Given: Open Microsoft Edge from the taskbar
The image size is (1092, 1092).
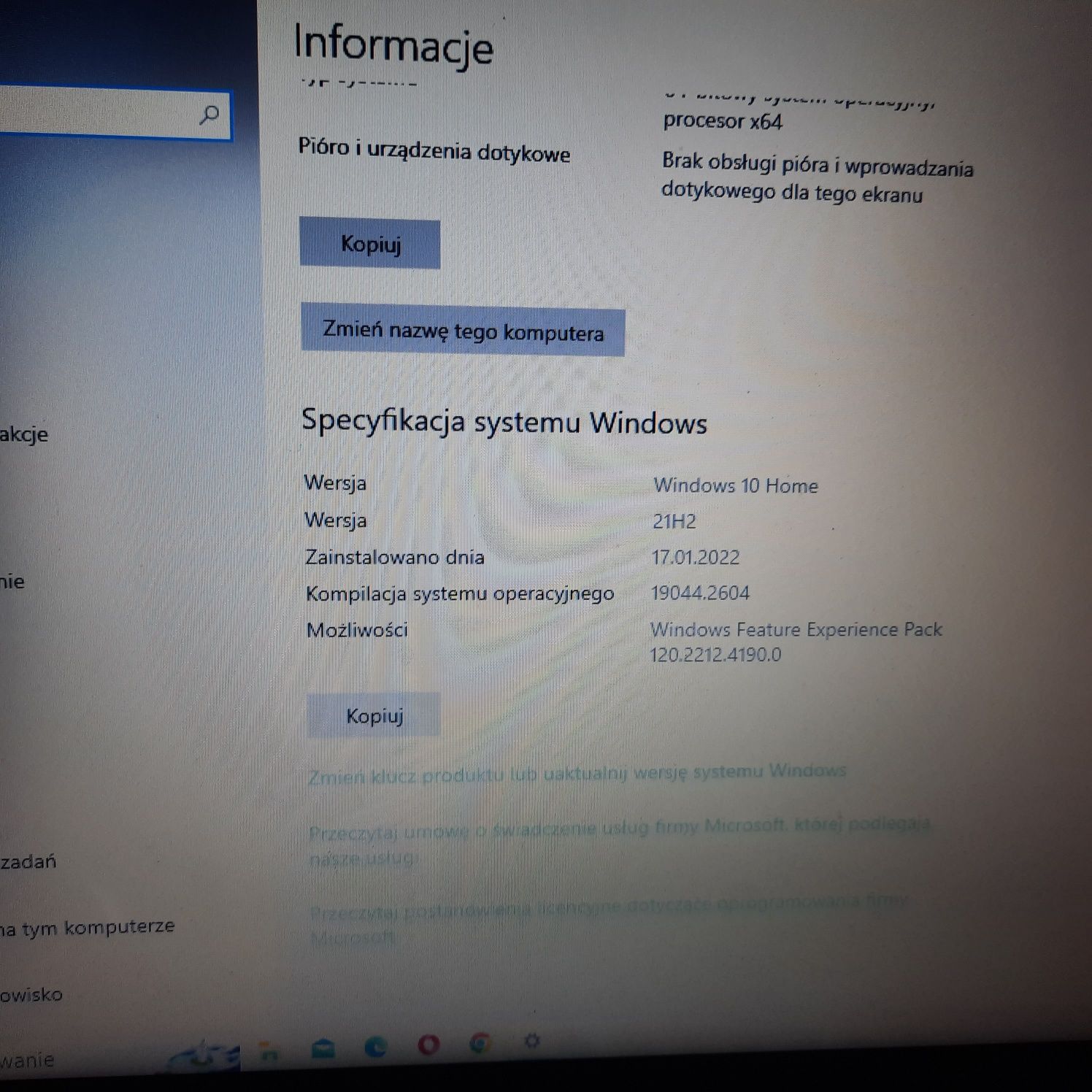Looking at the screenshot, I should [x=376, y=1047].
